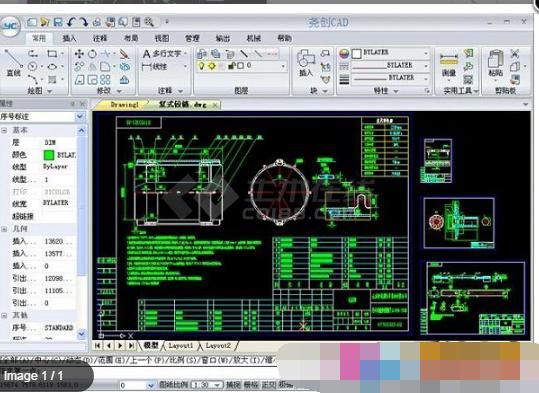539x393 pixels.
Task: Toggle 正交 ortho mode in status bar
Action: coord(269,385)
